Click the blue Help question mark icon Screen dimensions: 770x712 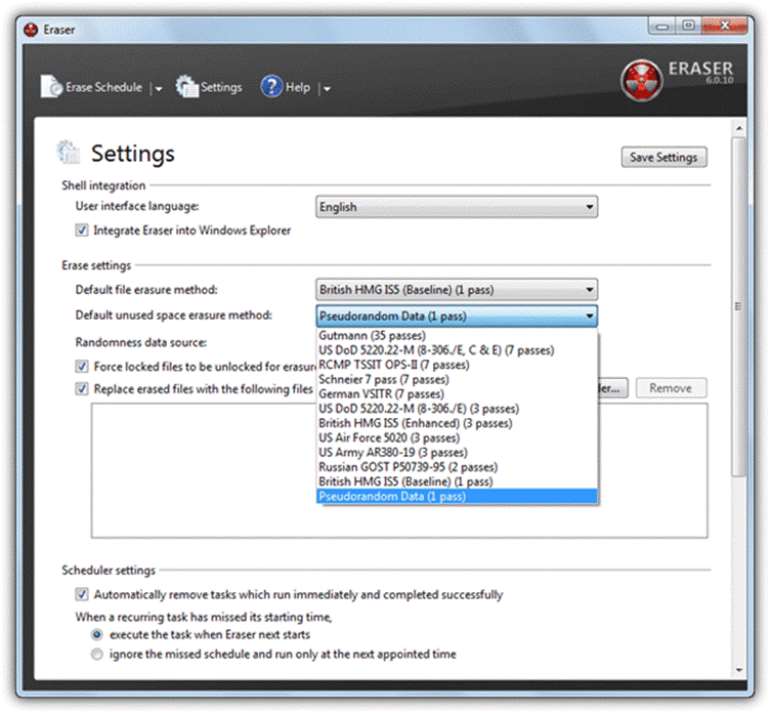272,86
